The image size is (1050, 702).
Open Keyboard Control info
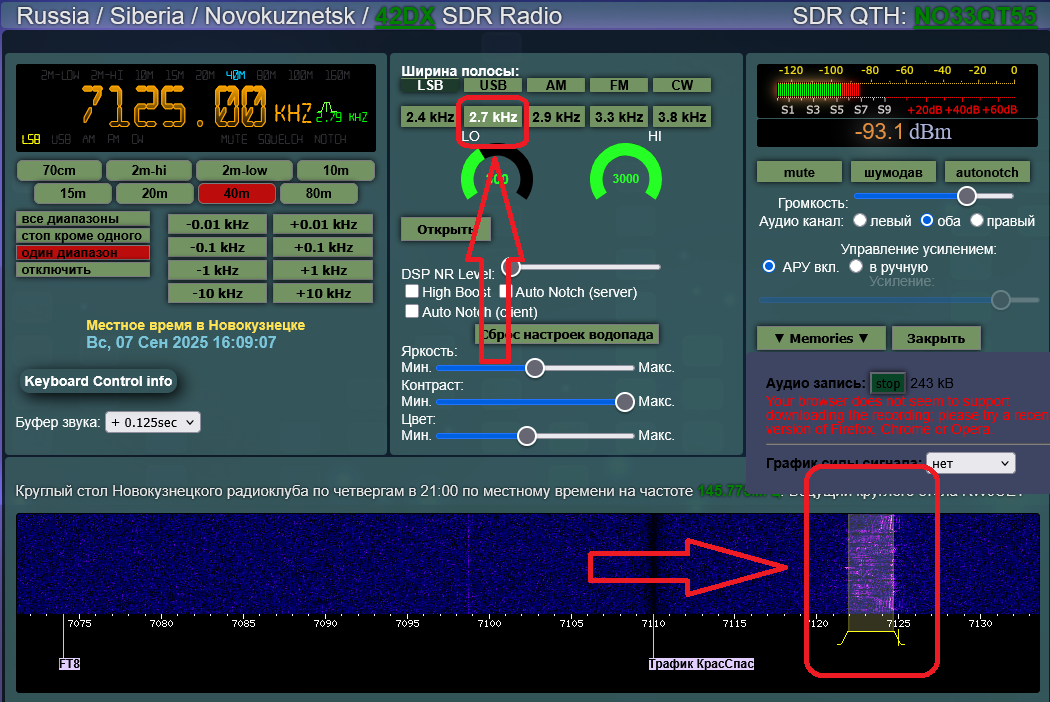[98, 381]
